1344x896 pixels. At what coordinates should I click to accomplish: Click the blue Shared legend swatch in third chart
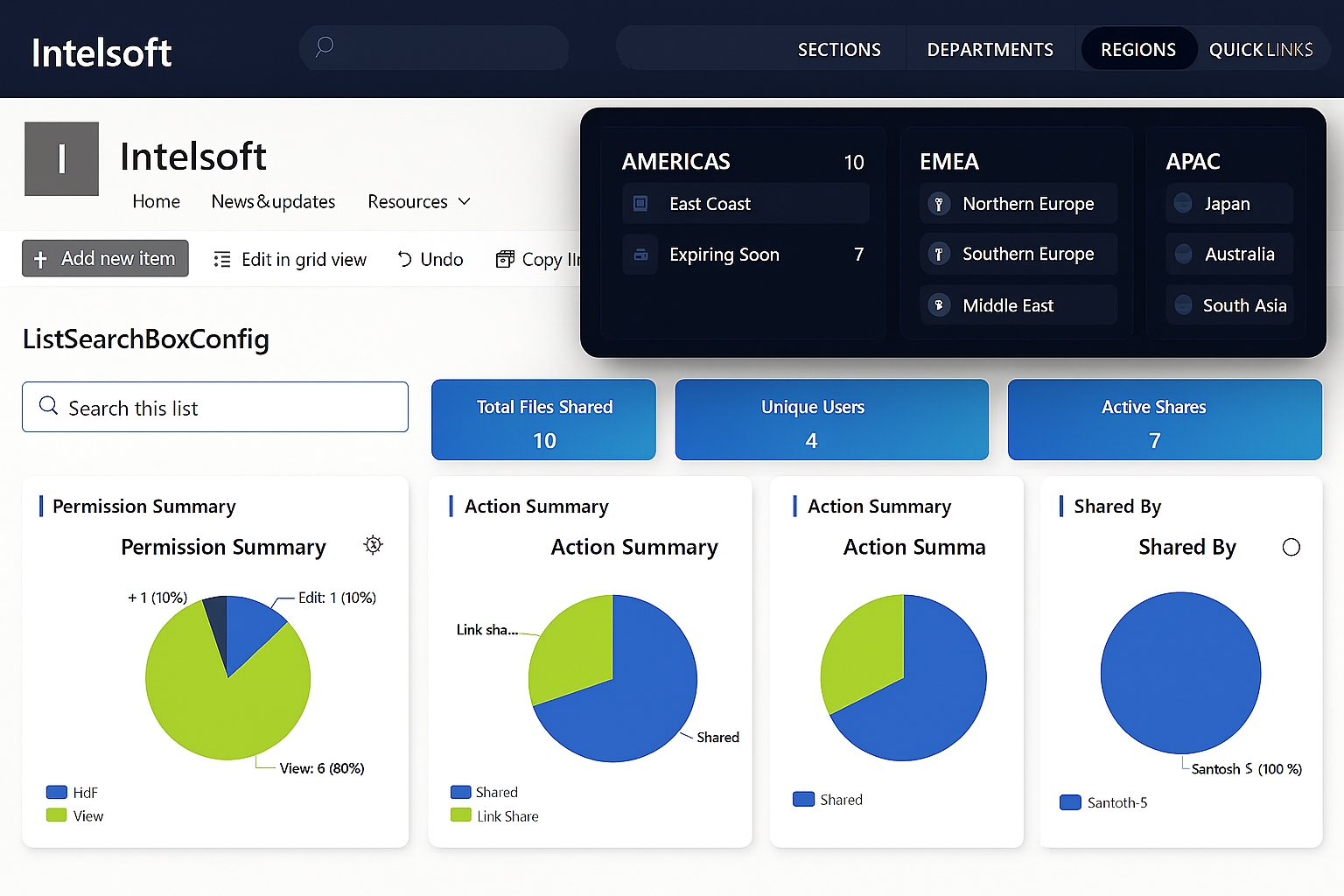(x=802, y=799)
